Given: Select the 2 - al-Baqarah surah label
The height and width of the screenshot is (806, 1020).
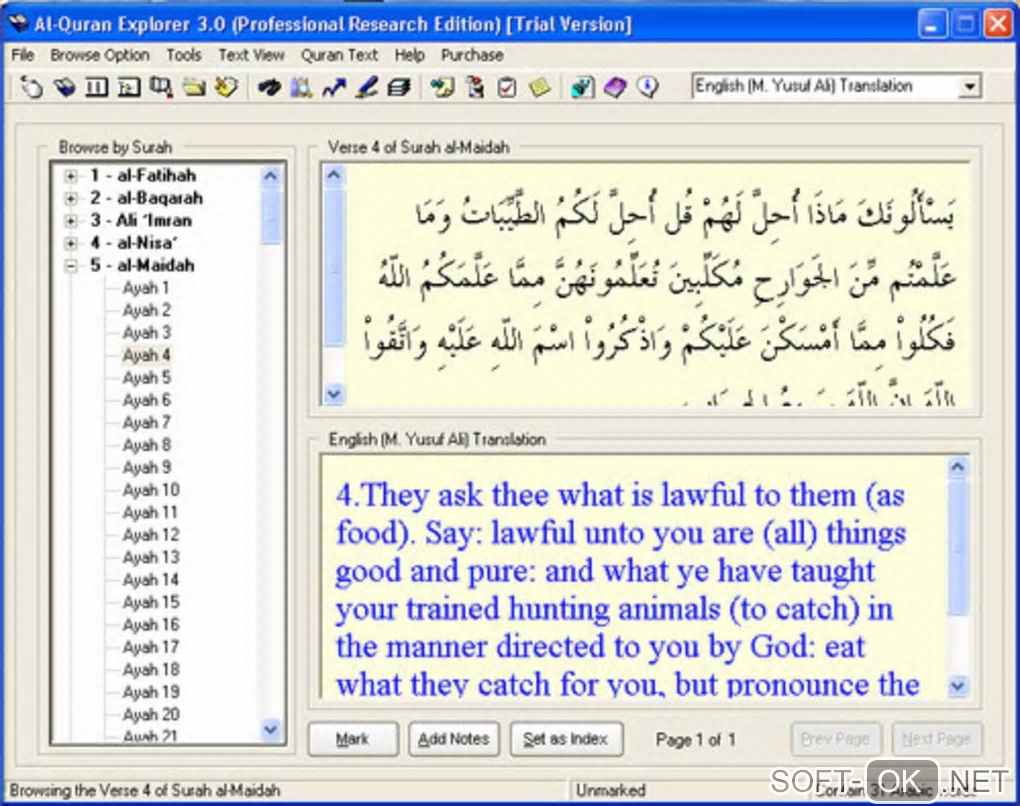Looking at the screenshot, I should (x=146, y=198).
